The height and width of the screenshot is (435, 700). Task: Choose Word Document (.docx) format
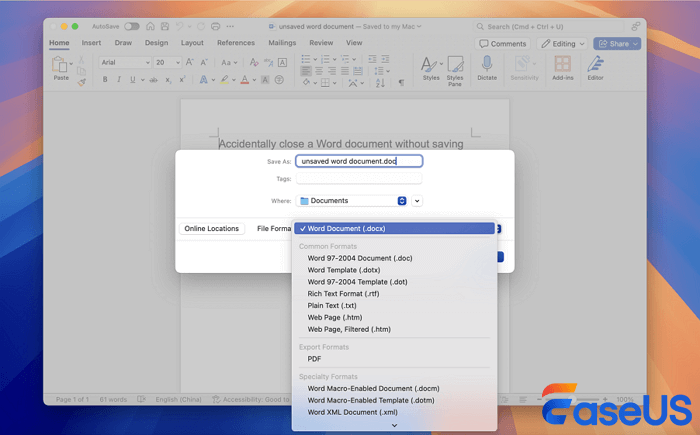394,229
